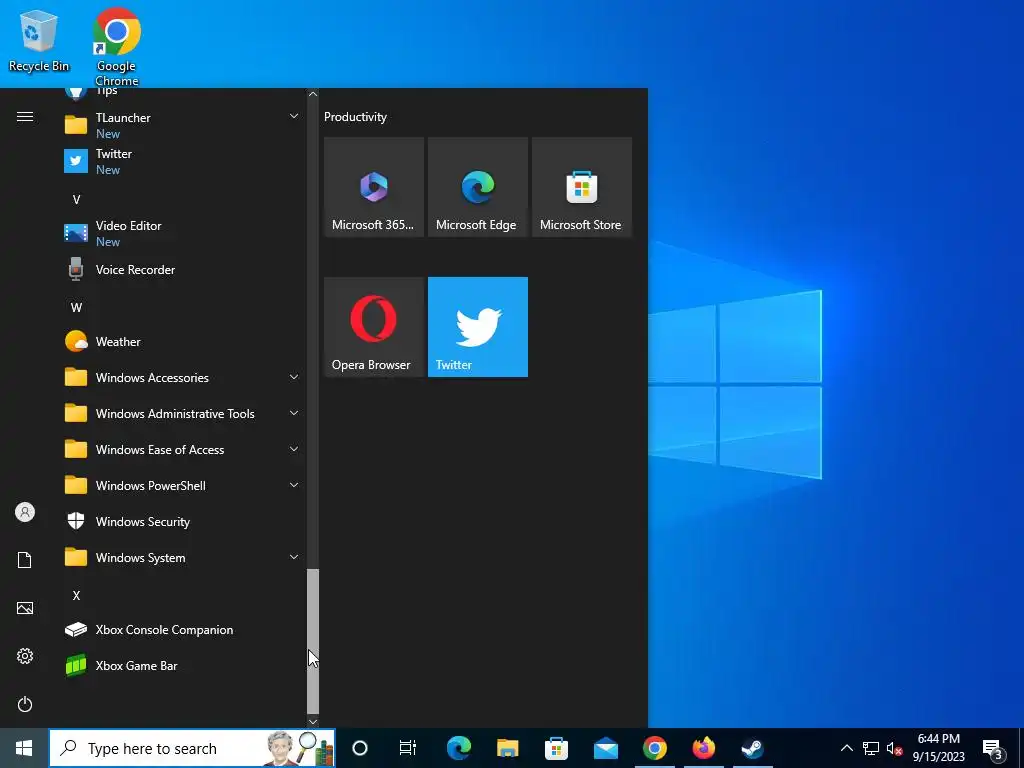
Task: Open Microsoft Edge from the taskbar
Action: pyautogui.click(x=459, y=748)
